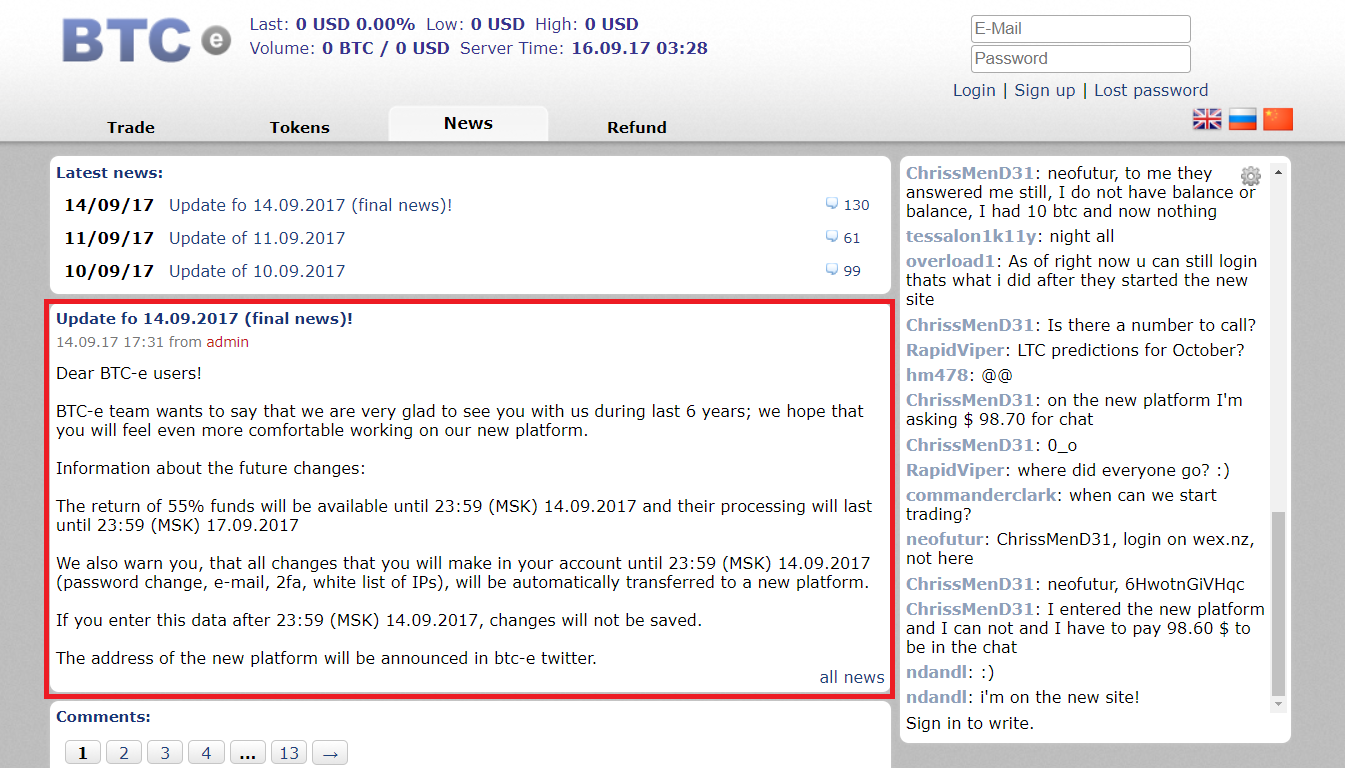Viewport: 1345px width, 768px height.
Task: Click username overload1 in chat
Action: point(950,261)
